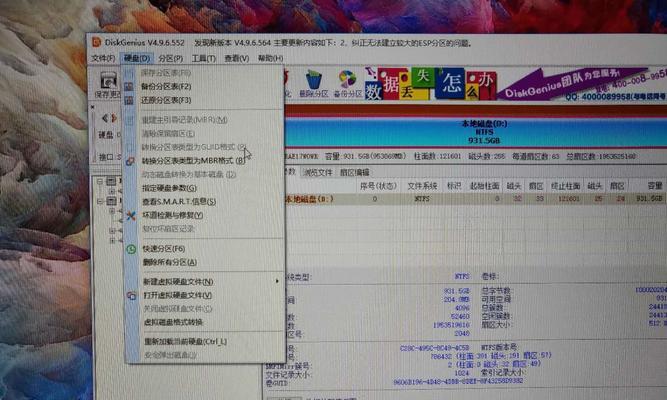Open the 文件(F) menu
Viewport: 667px width, 400px height.
(x=103, y=58)
